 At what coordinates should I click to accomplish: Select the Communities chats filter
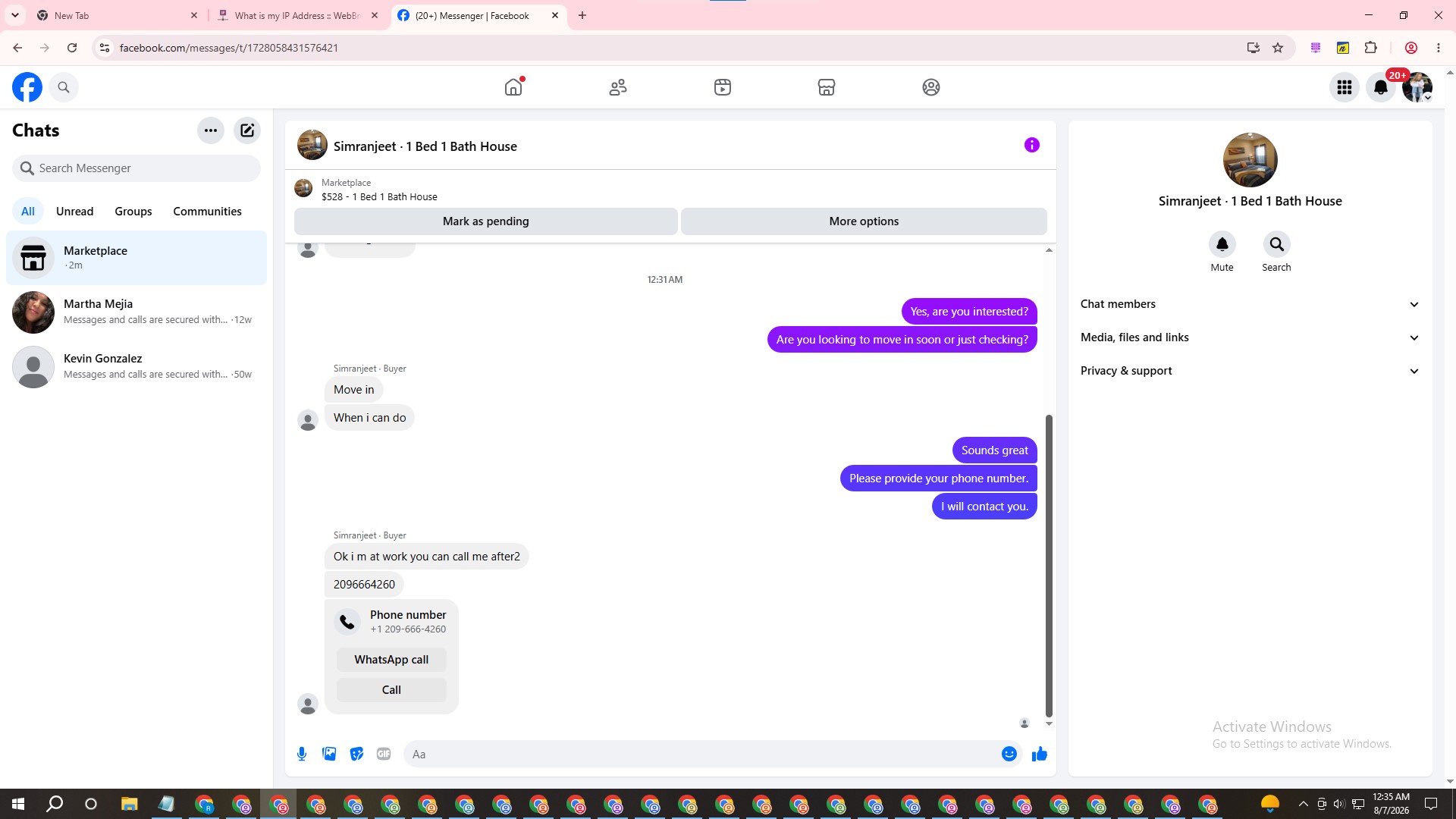click(207, 212)
